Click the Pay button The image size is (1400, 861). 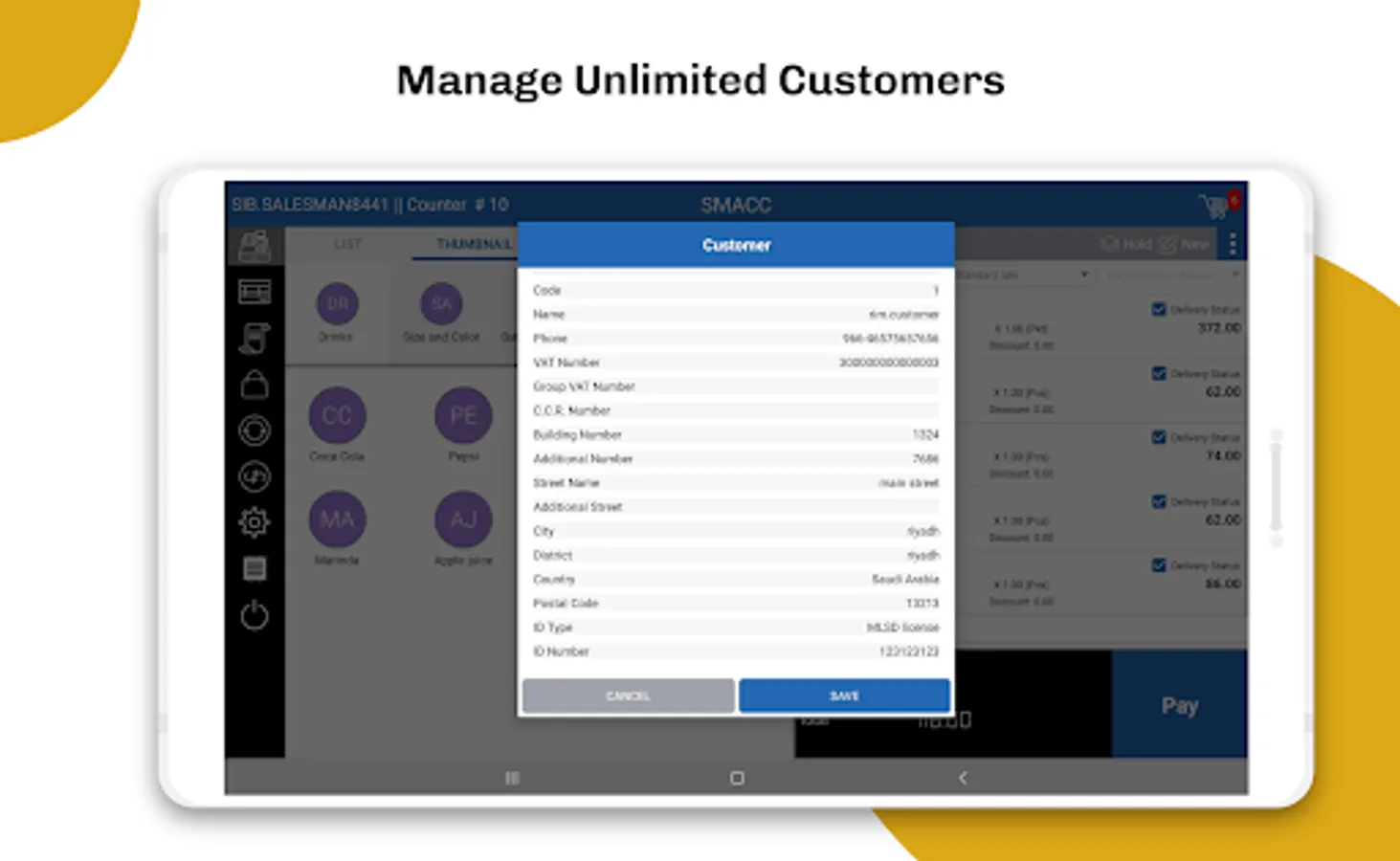(x=1179, y=705)
